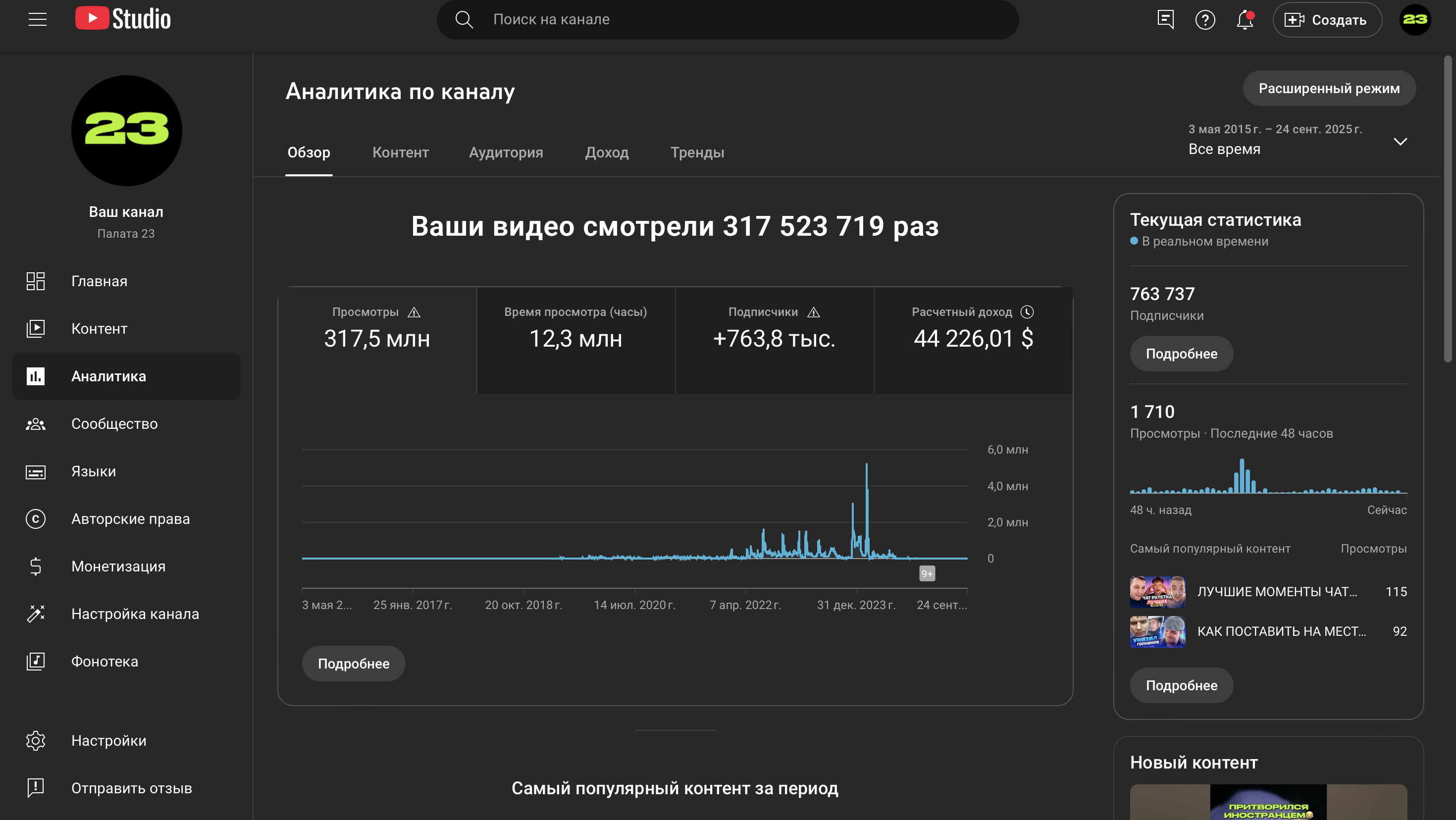The width and height of the screenshot is (1456, 820).
Task: Open the ЛУЧШИЕ МОМЕНТЫ ЧАТ video thumbnail
Action: coord(1157,592)
